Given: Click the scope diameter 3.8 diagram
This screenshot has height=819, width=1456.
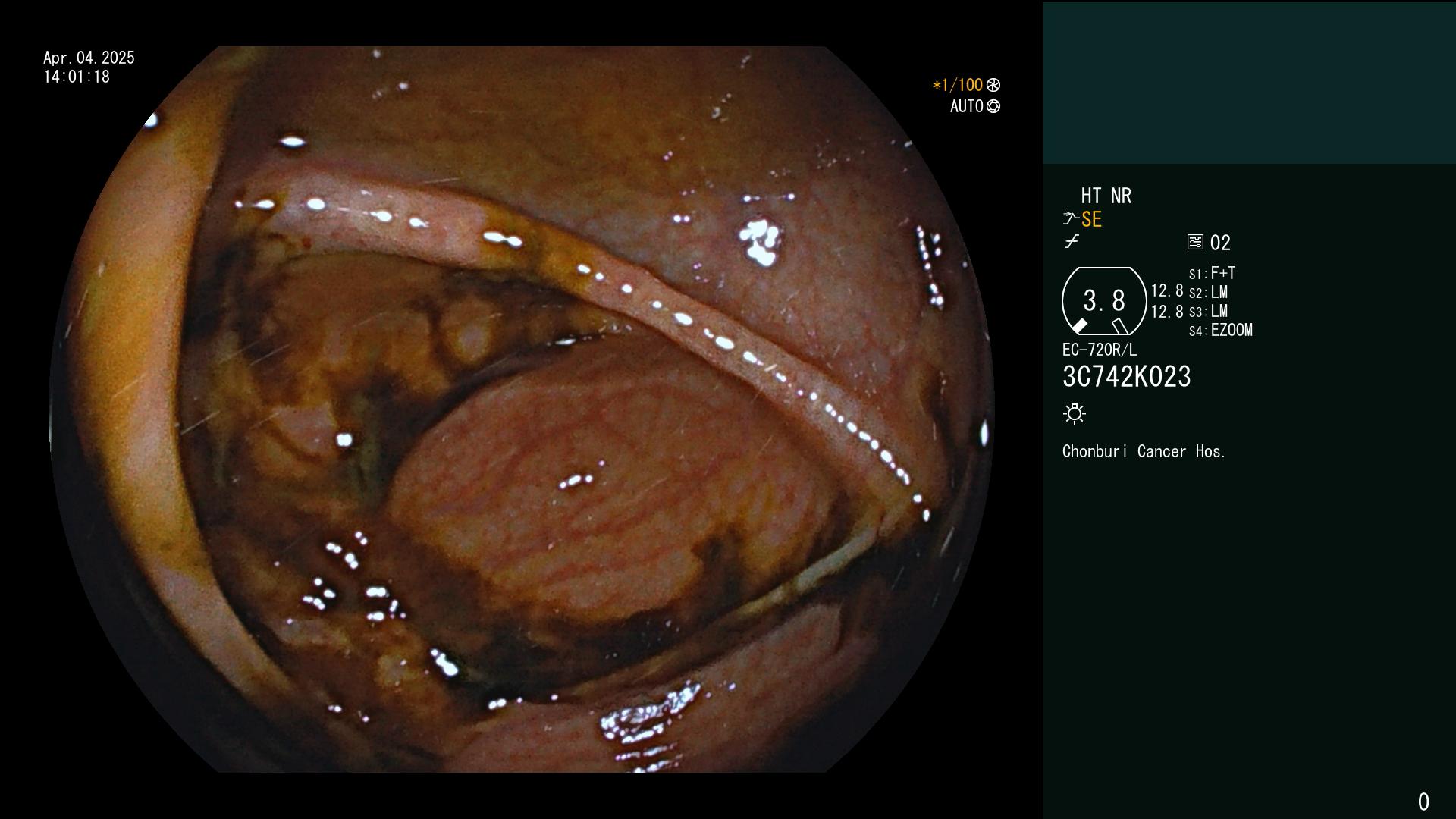Looking at the screenshot, I should click(x=1104, y=301).
